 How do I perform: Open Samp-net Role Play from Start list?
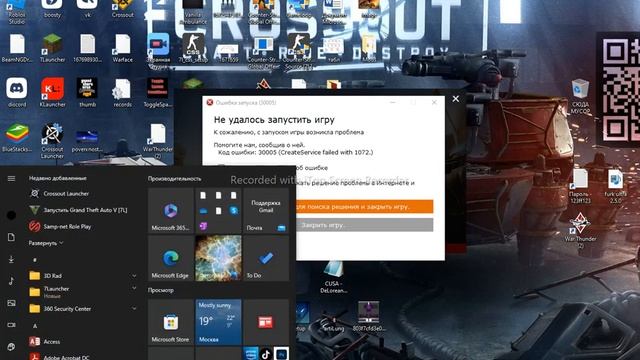(82, 226)
